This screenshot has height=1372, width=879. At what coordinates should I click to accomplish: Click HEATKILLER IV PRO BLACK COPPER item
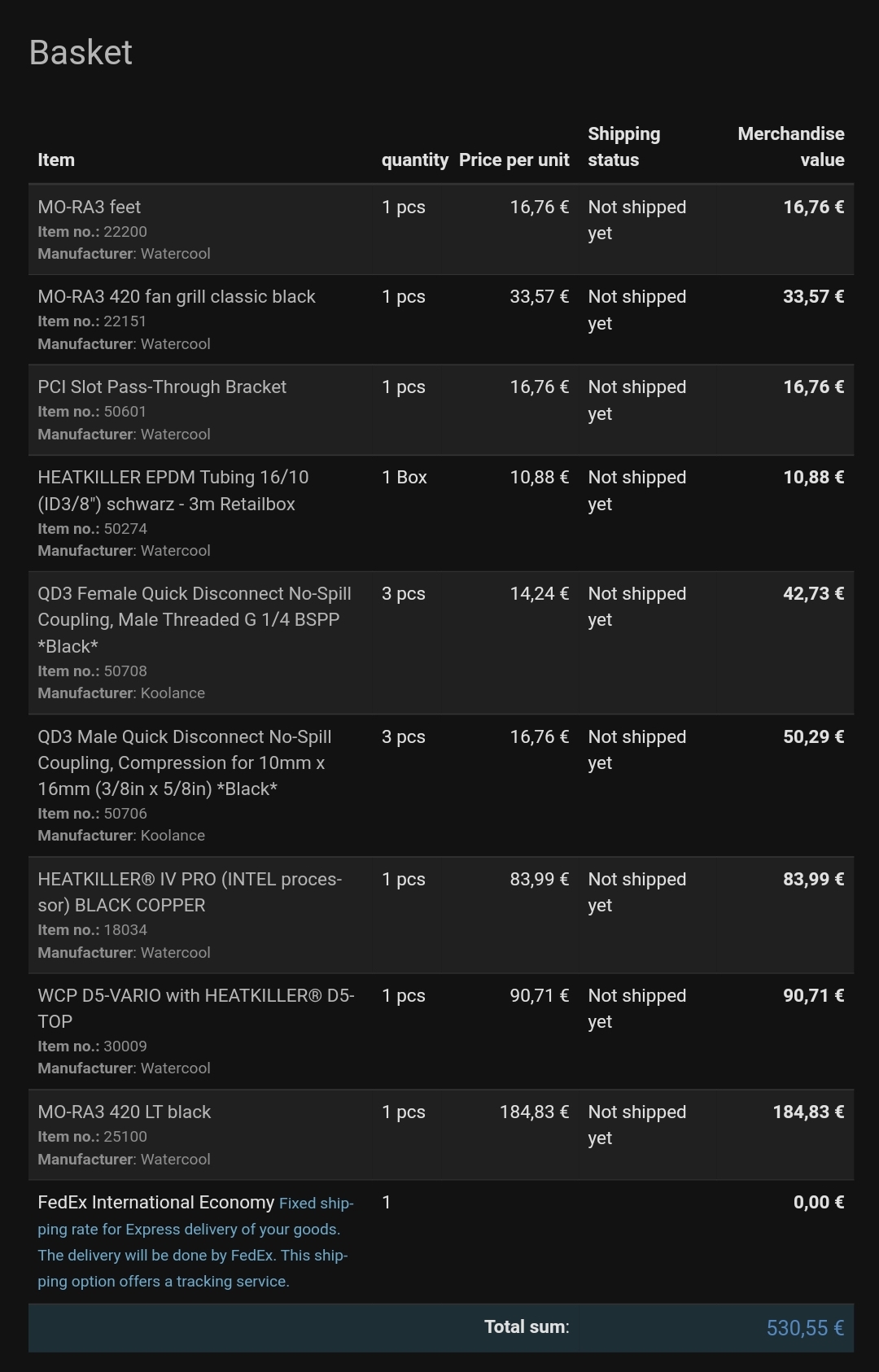pos(190,892)
